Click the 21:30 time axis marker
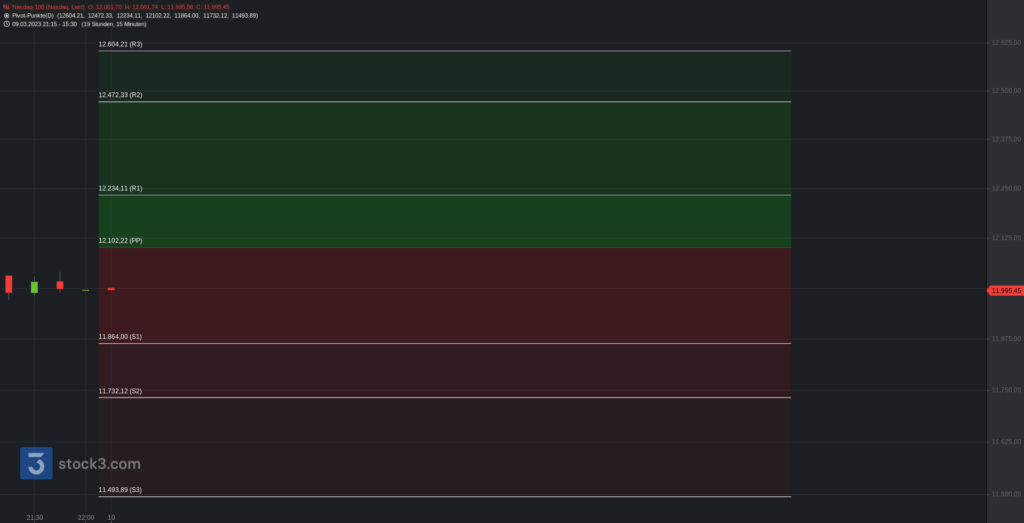 [x=35, y=518]
